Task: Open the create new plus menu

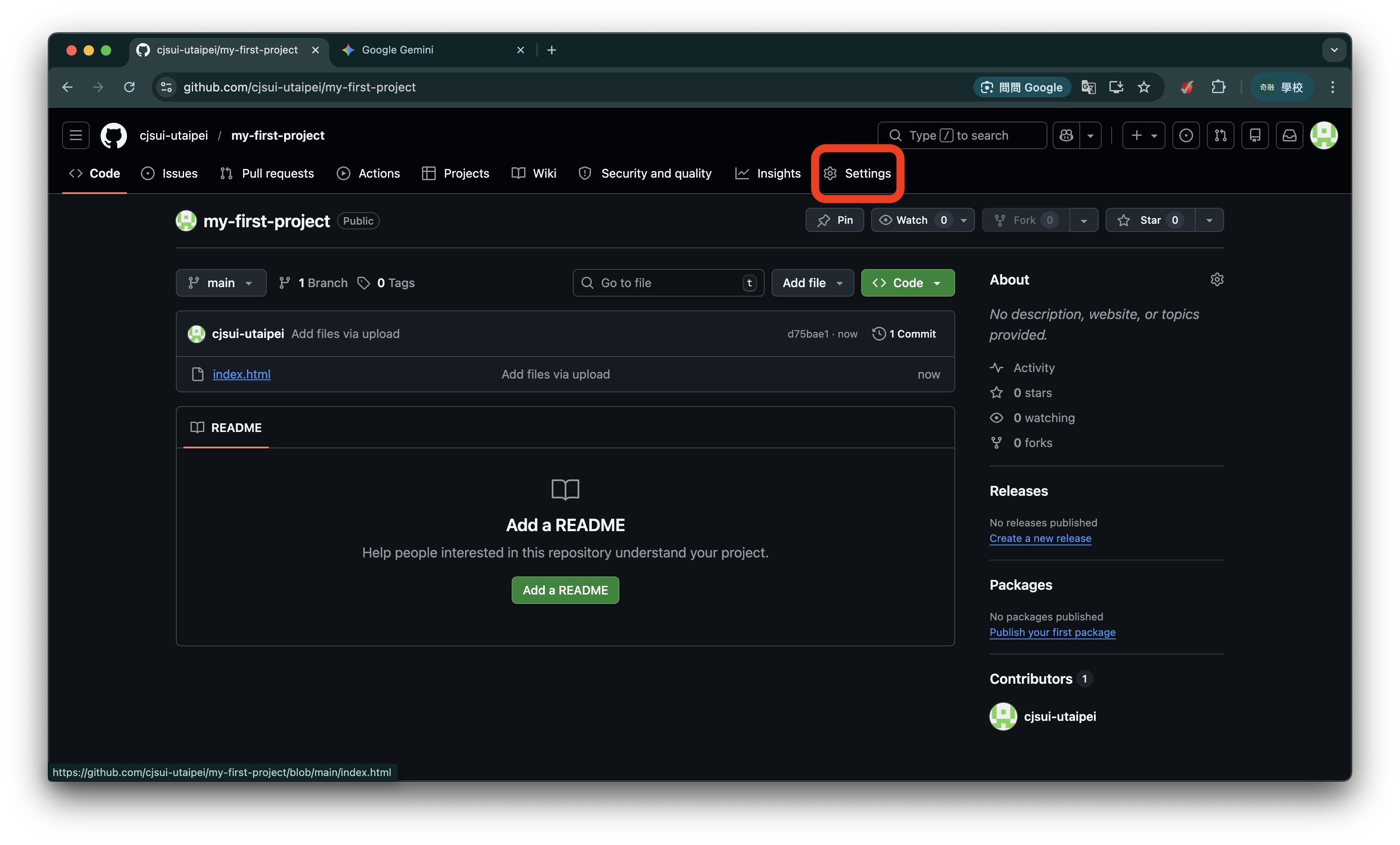Action: [1143, 135]
